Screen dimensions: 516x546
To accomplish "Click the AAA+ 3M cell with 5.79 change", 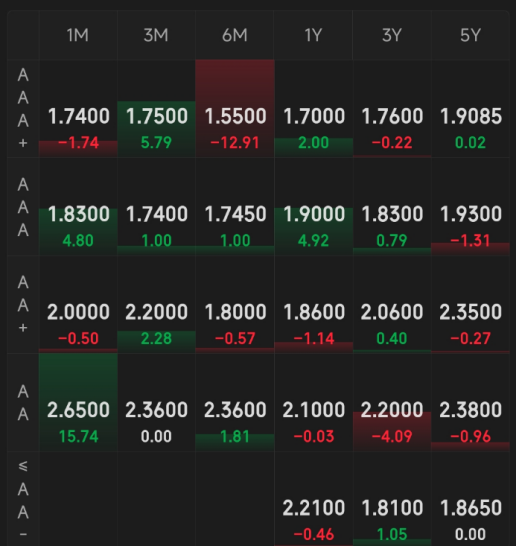I will 156,109.
